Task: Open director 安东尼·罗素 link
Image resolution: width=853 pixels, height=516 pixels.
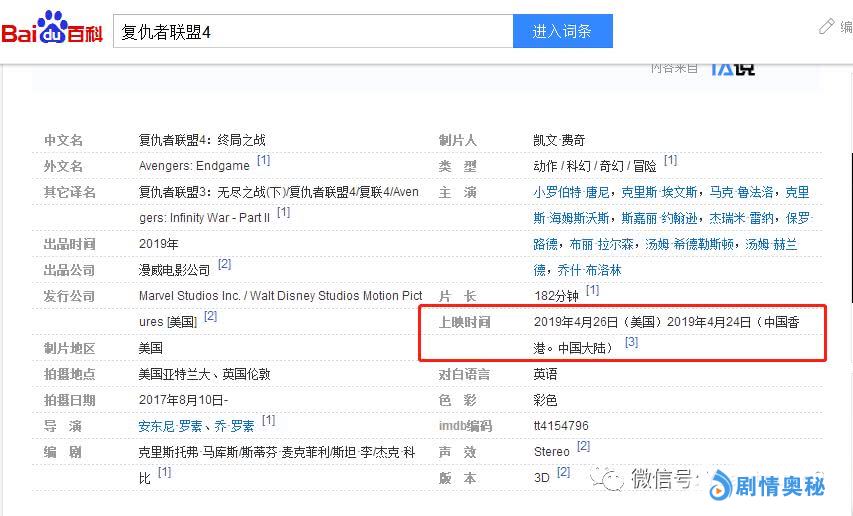Action: point(174,426)
